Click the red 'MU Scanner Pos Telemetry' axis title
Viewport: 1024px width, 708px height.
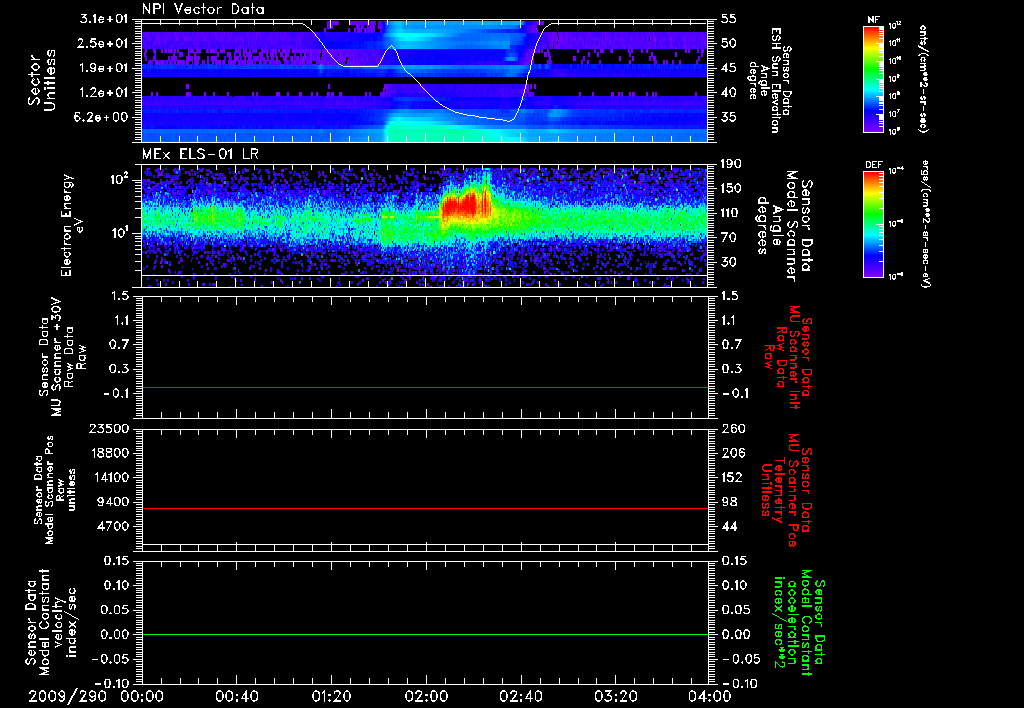coord(787,490)
